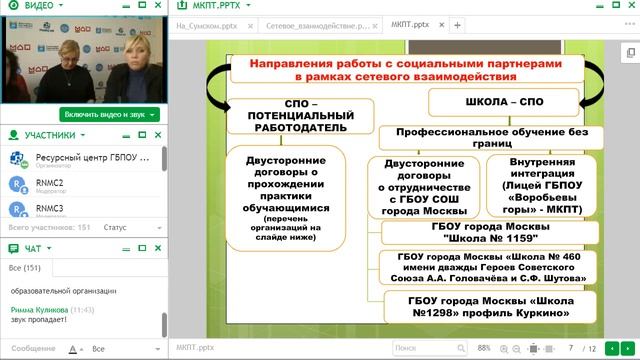
Task: Open the three-dots more options menu
Action: coord(630,24)
